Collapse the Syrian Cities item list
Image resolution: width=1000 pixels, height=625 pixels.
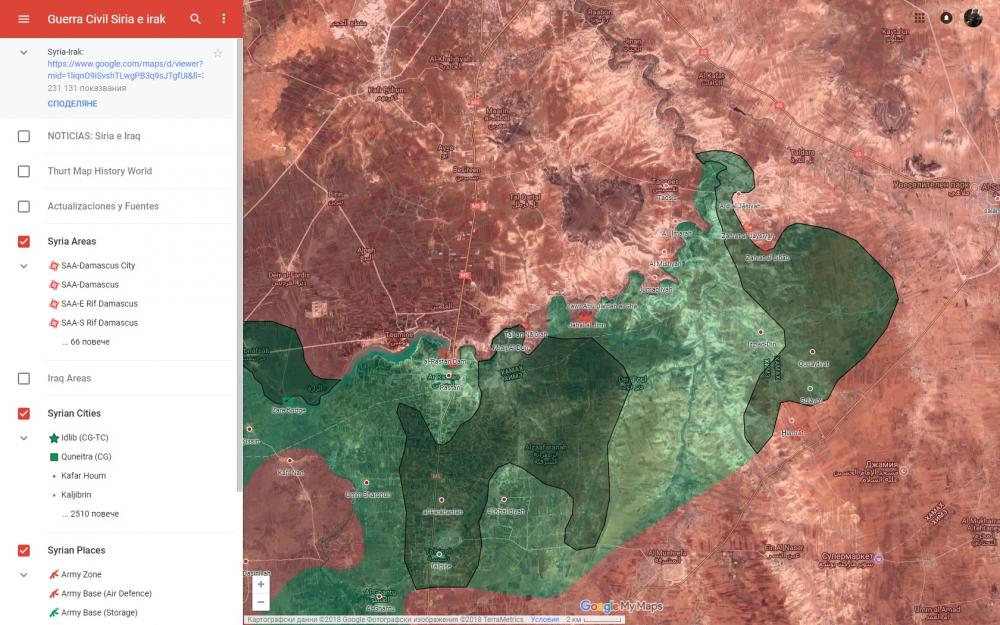pyautogui.click(x=24, y=438)
